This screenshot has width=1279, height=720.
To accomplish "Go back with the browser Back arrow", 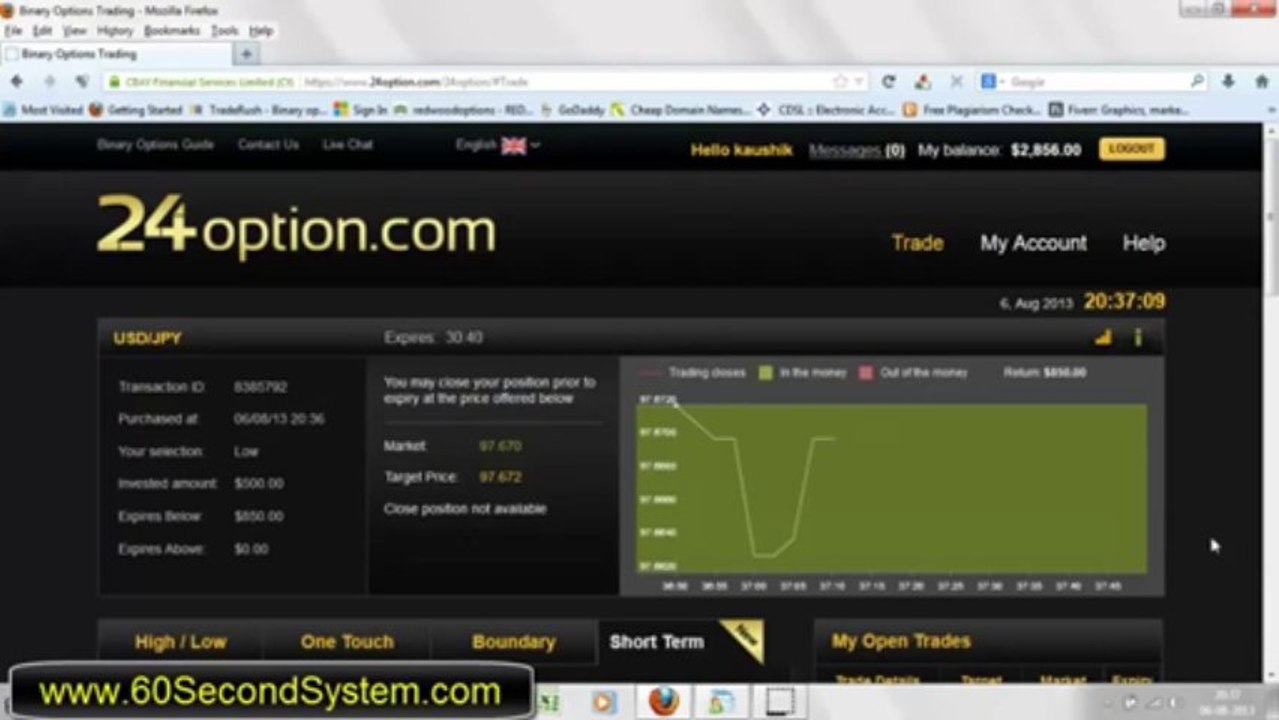I will tap(17, 82).
